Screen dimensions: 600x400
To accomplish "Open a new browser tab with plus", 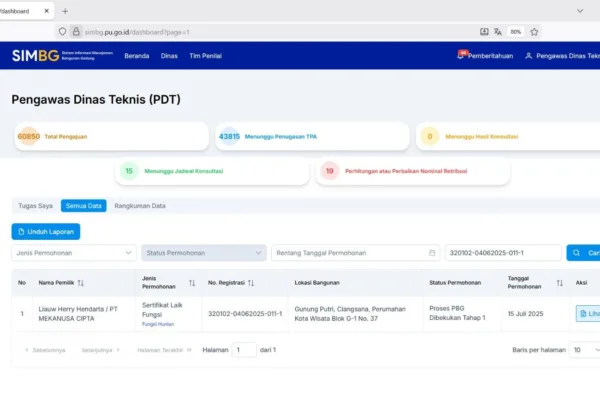I will [65, 10].
